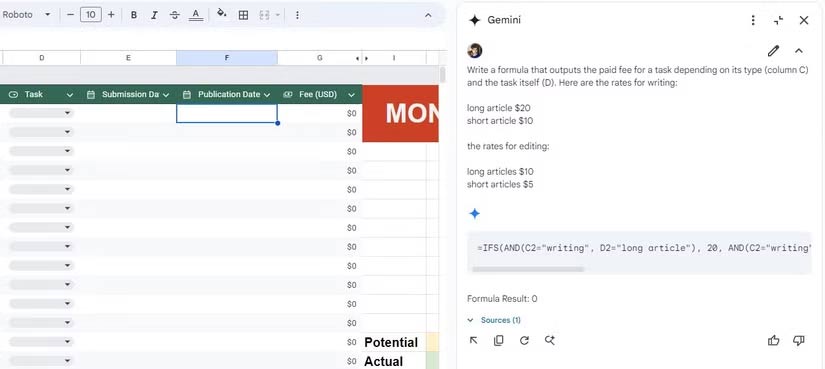Open Gemini panel more options menu
This screenshot has height=369, width=825.
[x=753, y=21]
